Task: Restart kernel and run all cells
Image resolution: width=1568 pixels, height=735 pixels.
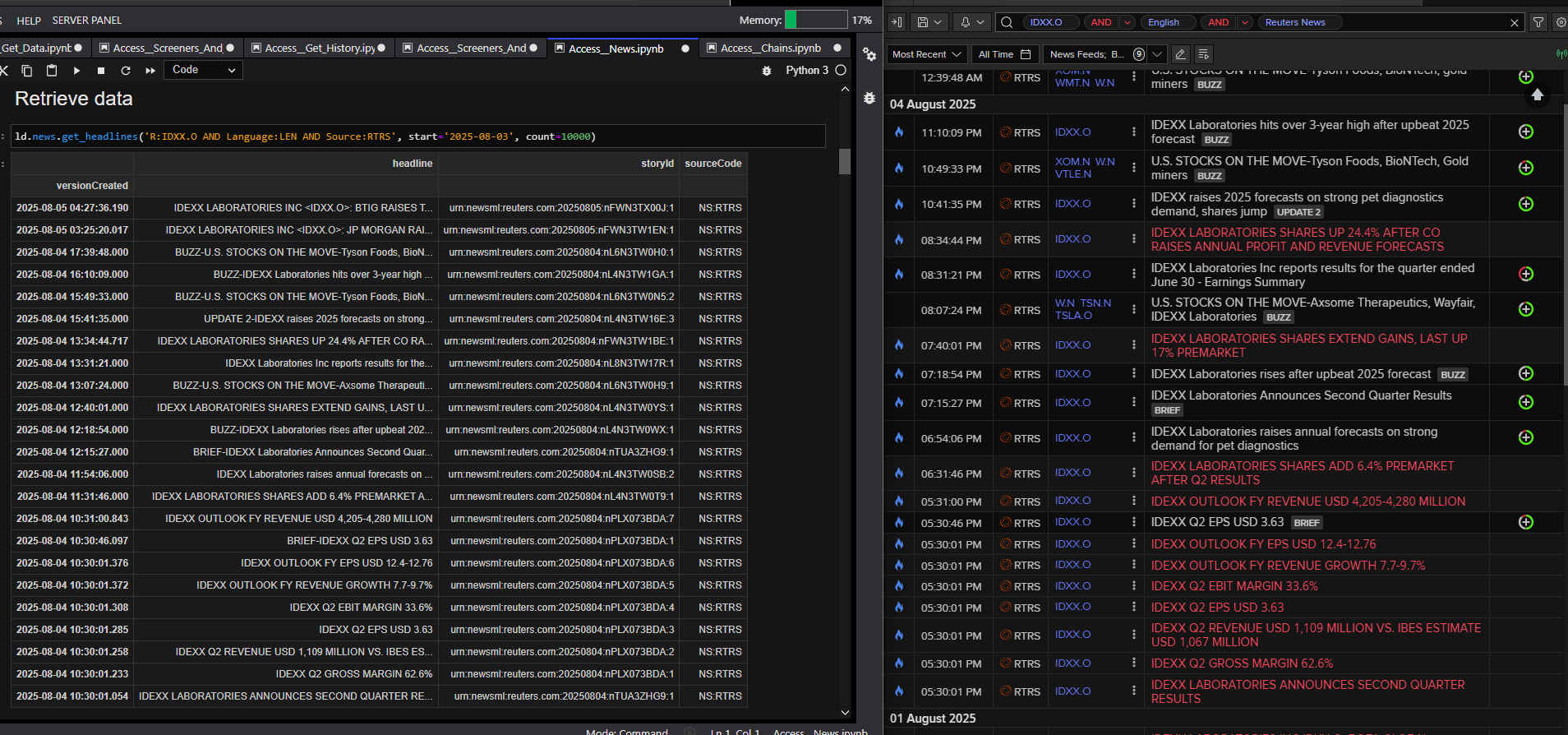Action: (x=150, y=71)
